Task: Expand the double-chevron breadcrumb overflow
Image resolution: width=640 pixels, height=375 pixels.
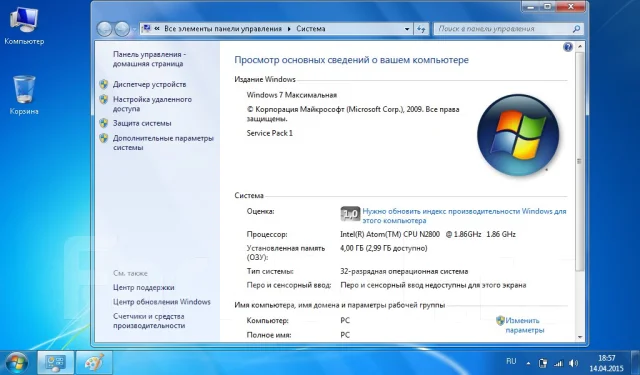Action: 157,29
